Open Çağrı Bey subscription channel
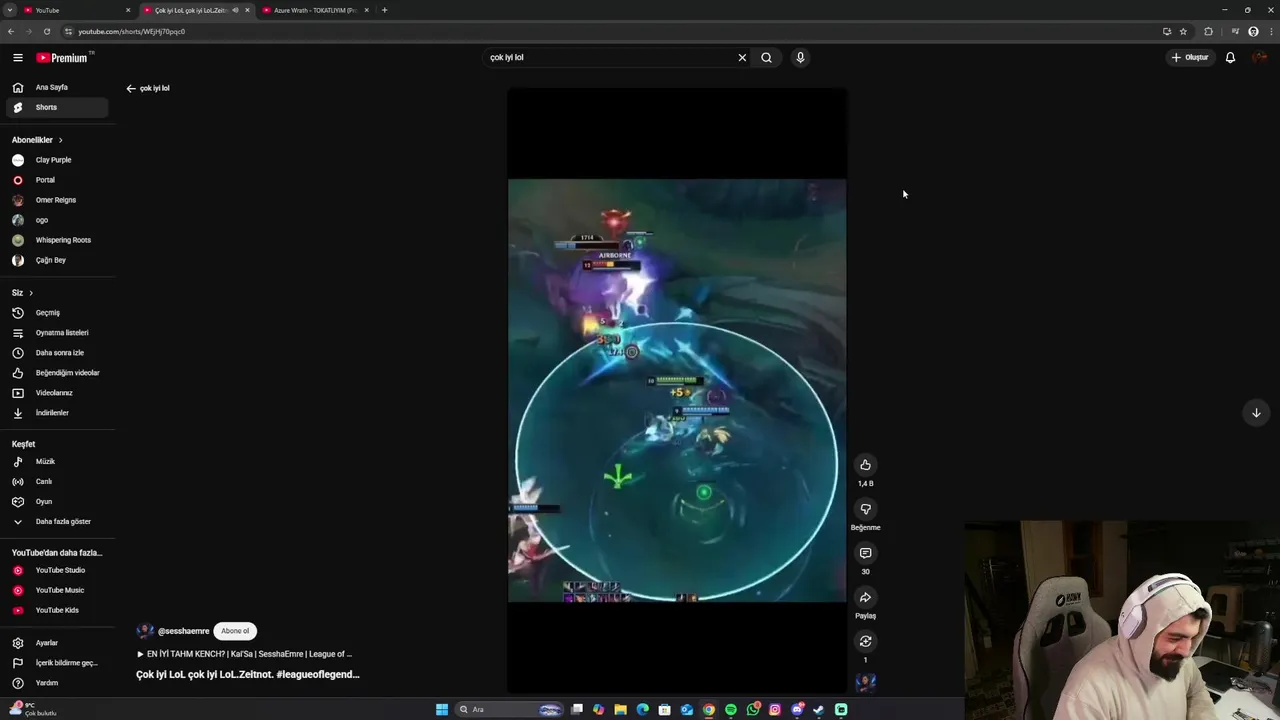The image size is (1280, 720). coord(57,260)
